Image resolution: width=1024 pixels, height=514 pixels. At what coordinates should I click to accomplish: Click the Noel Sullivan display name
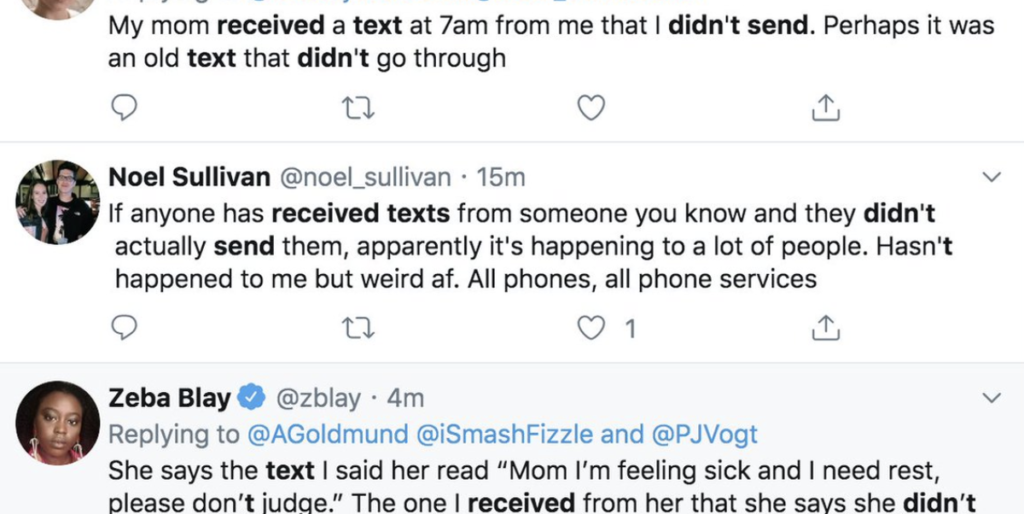189,178
